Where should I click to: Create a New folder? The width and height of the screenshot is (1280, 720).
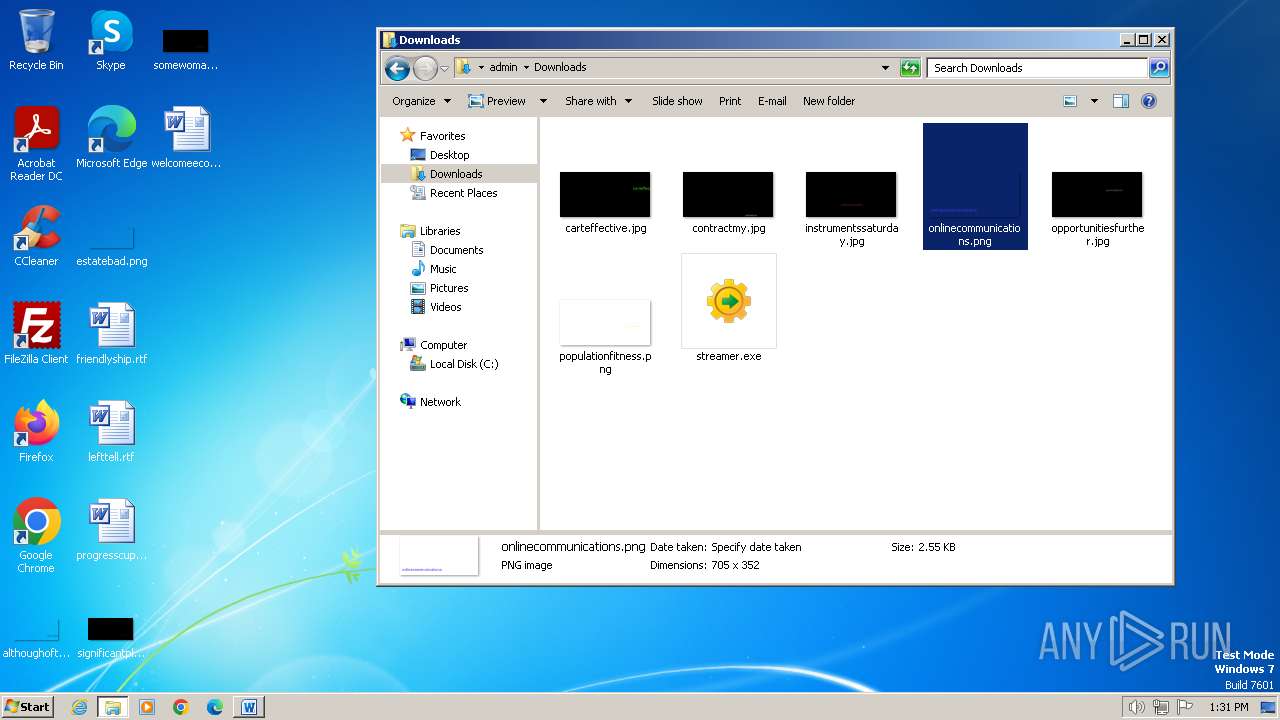829,101
